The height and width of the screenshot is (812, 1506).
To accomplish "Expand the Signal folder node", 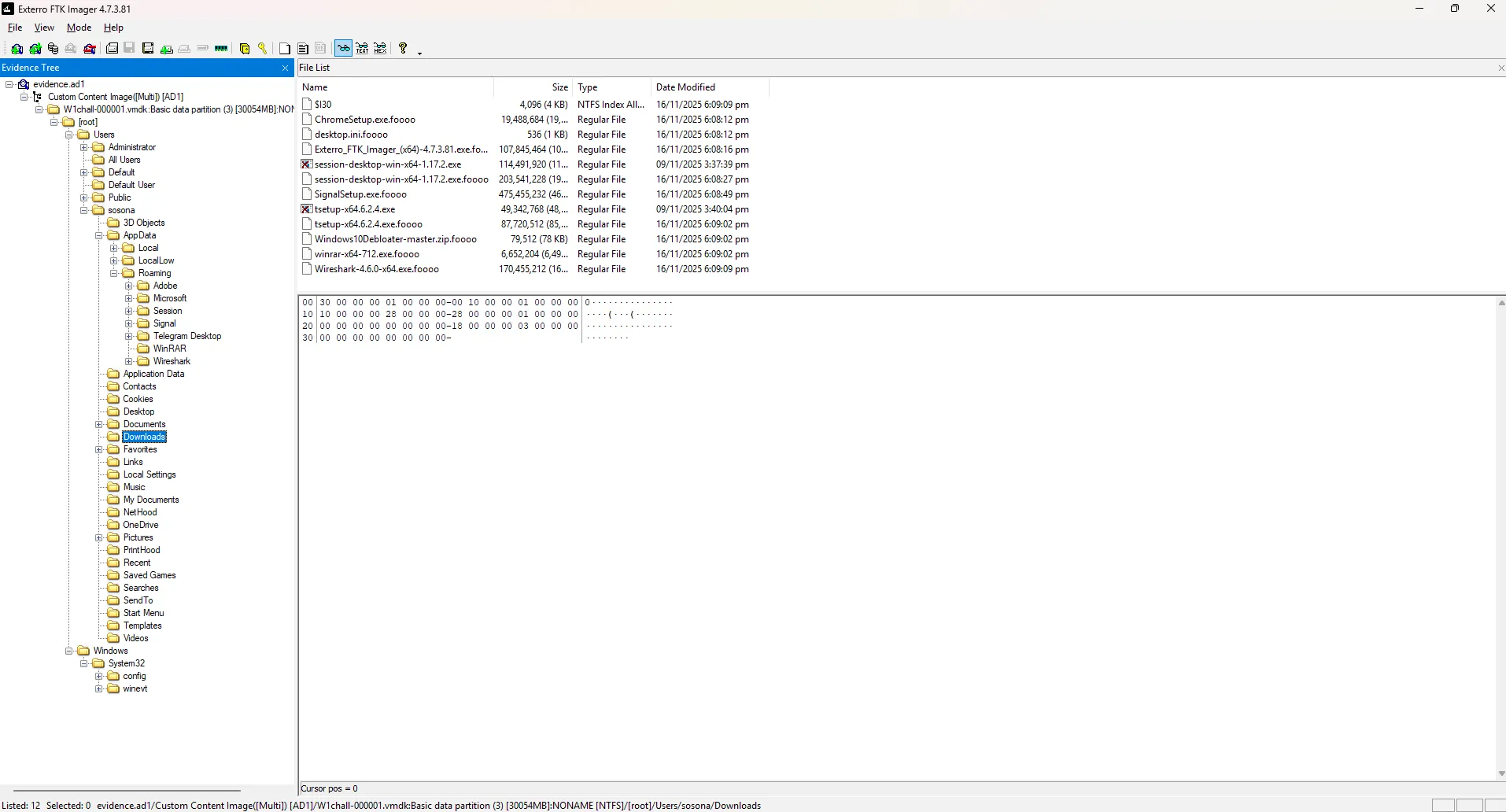I will [129, 323].
